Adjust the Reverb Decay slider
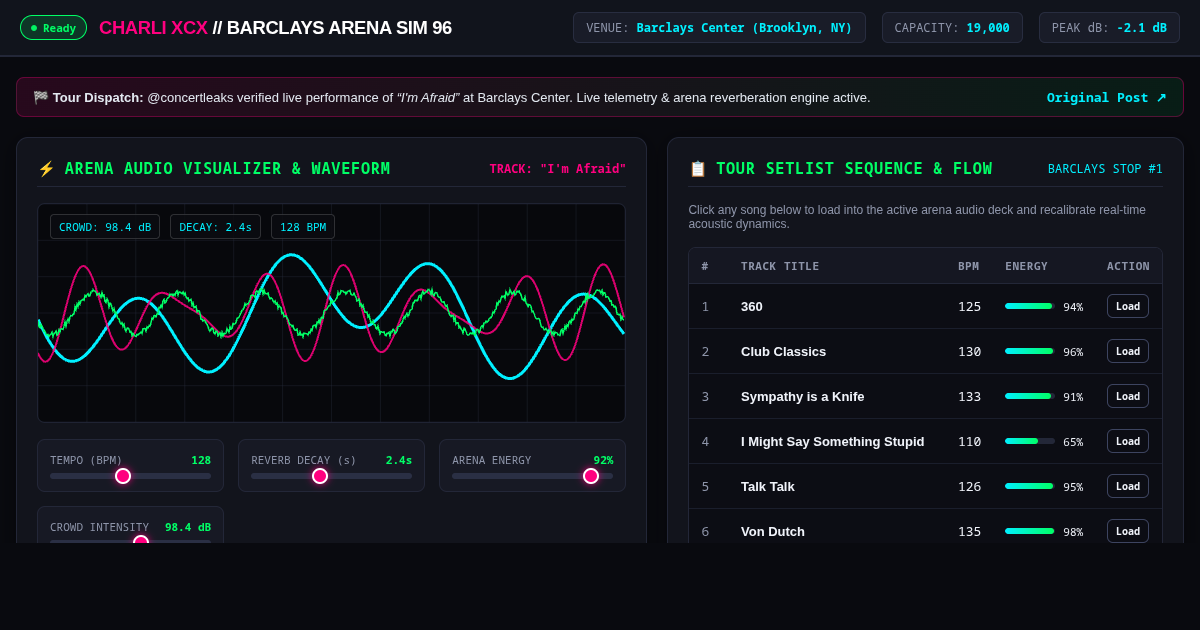Screen dimensions: 1200x630 click(332, 476)
